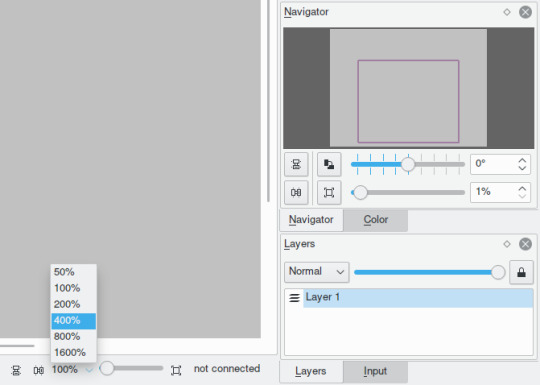
Task: Select 1600% zoom level option
Action: tap(74, 353)
